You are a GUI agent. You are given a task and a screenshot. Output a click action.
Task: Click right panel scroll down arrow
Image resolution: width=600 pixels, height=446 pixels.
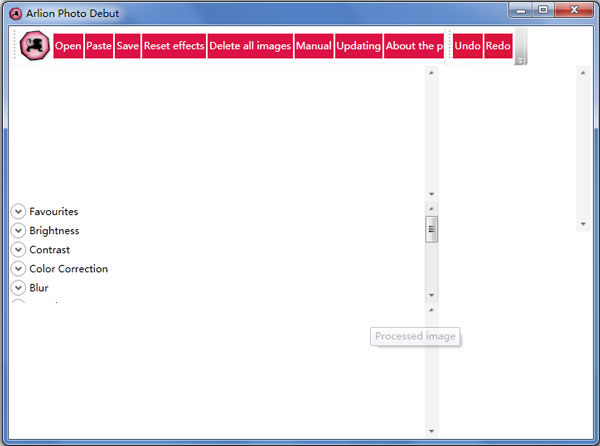(x=583, y=224)
